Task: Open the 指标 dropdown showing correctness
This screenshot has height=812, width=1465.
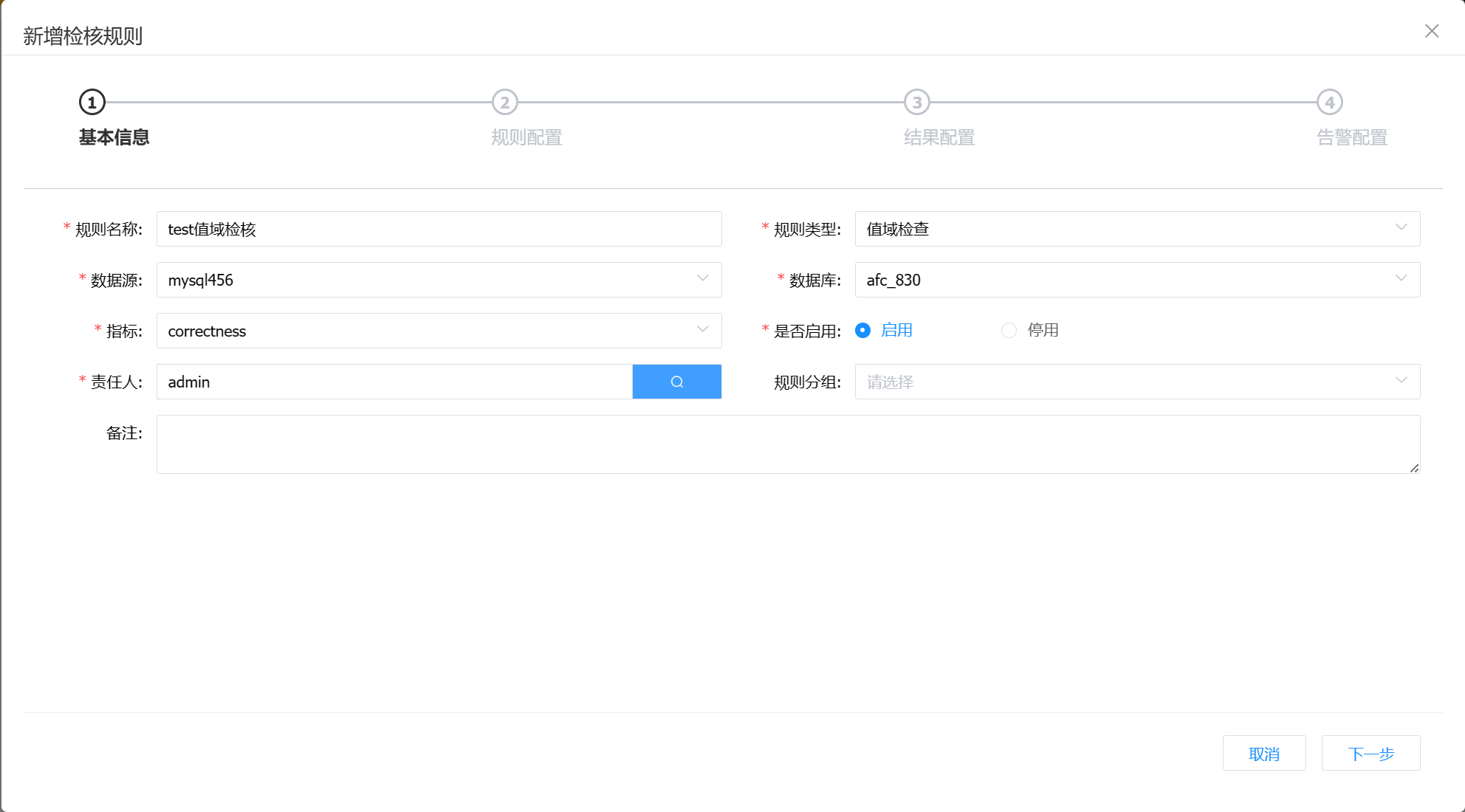Action: 439,331
